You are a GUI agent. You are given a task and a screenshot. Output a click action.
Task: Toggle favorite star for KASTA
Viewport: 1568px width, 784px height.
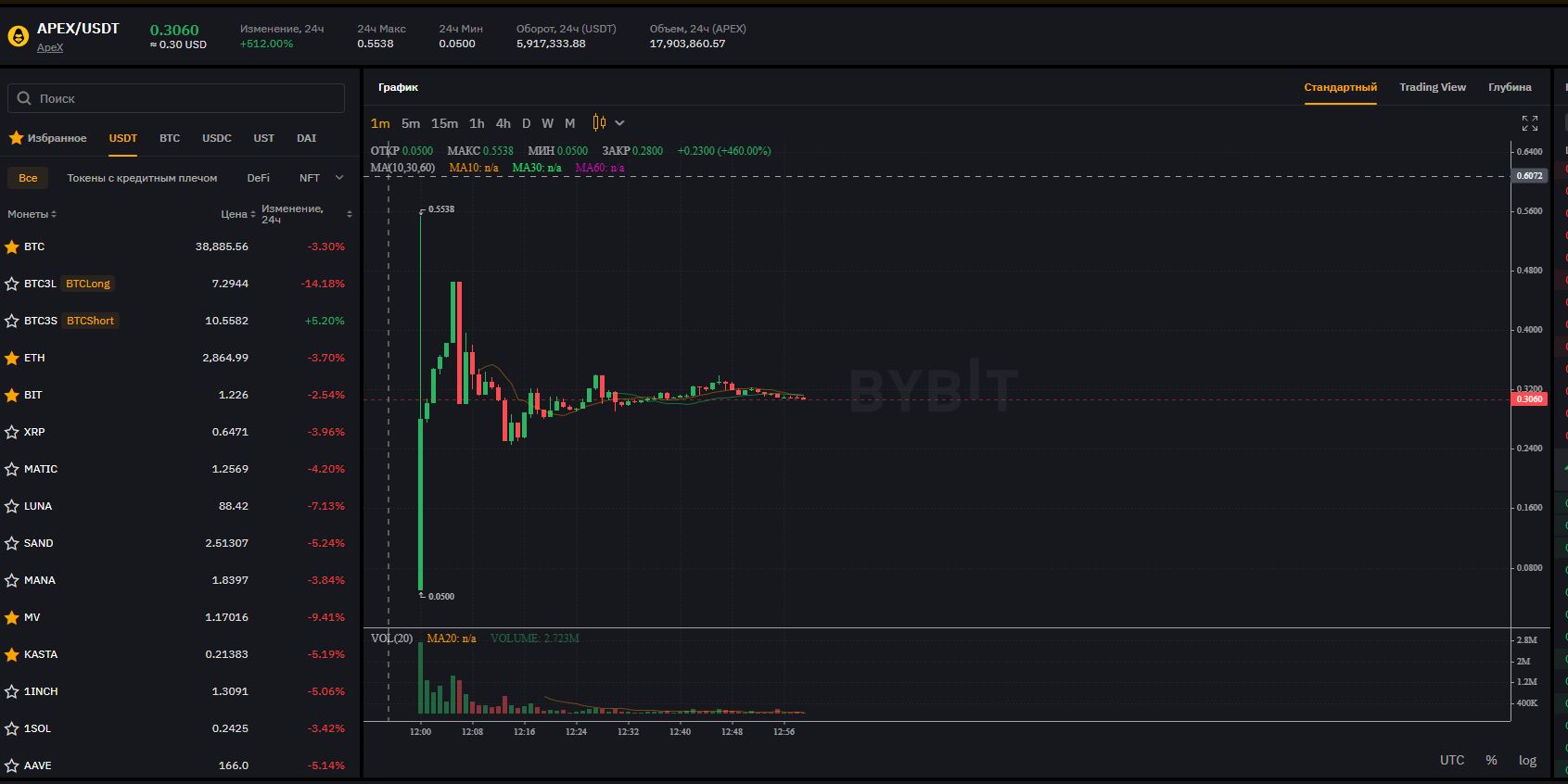click(12, 654)
